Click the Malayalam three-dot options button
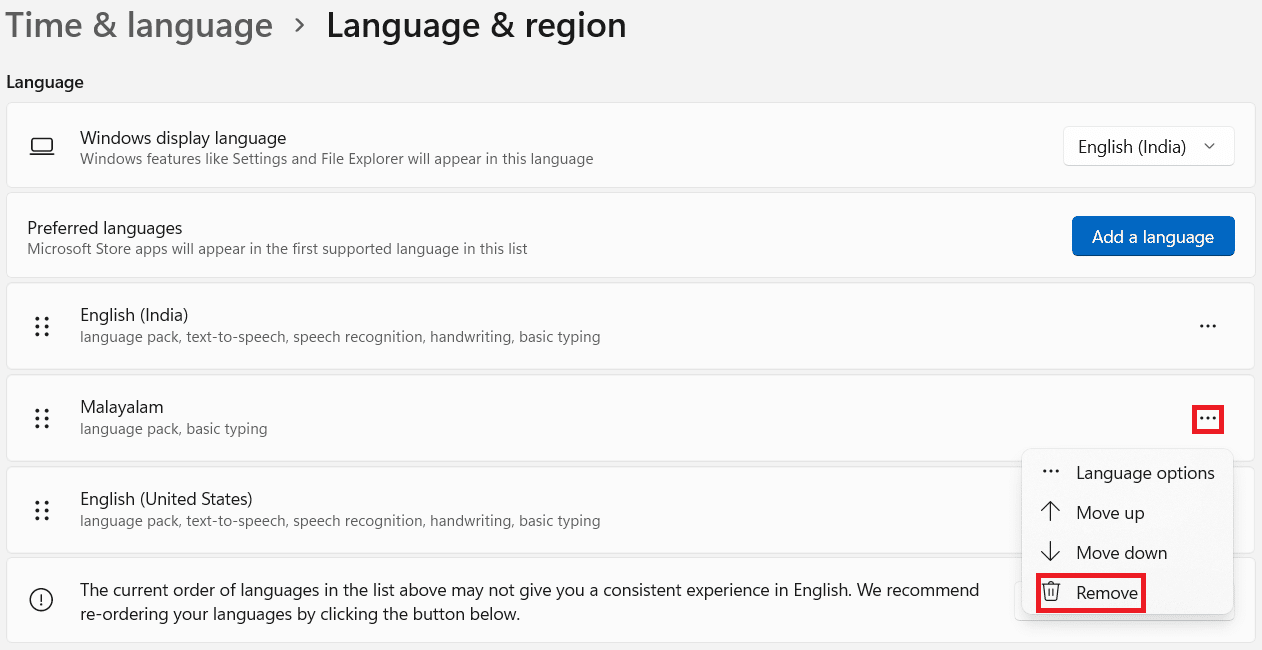The height and width of the screenshot is (650, 1262). pos(1208,418)
